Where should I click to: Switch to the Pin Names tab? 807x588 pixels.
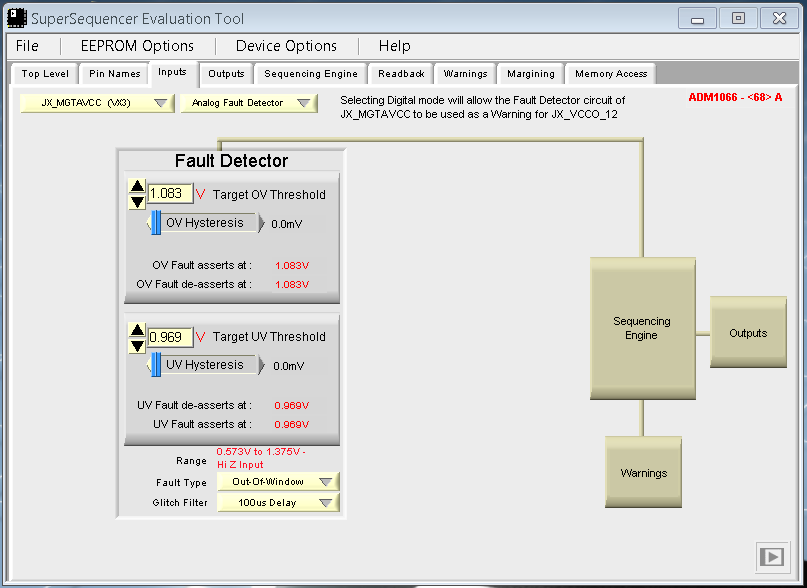click(114, 74)
